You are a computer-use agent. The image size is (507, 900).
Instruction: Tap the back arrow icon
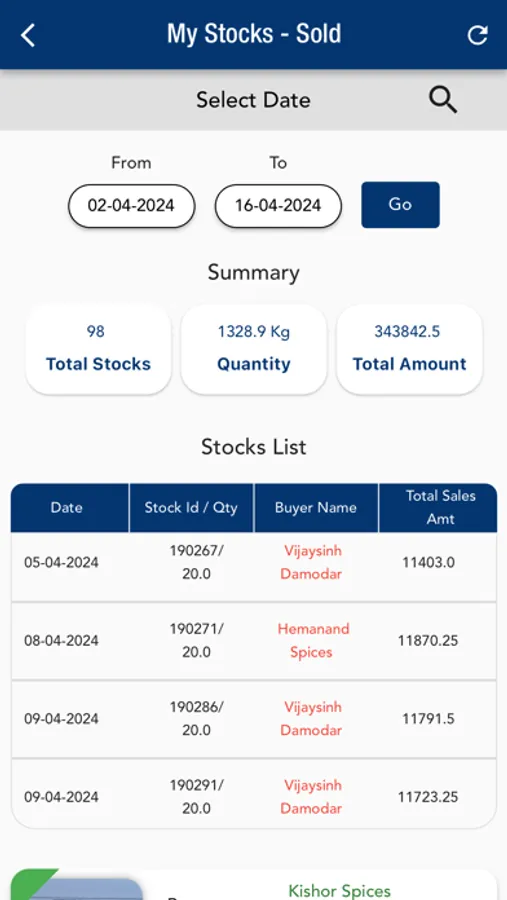pos(28,35)
